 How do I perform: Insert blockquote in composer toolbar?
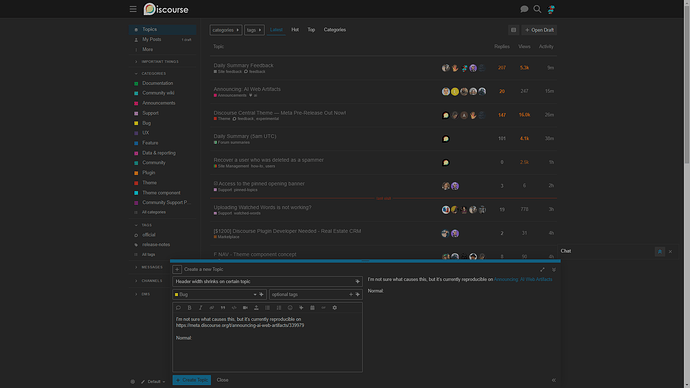[223, 307]
